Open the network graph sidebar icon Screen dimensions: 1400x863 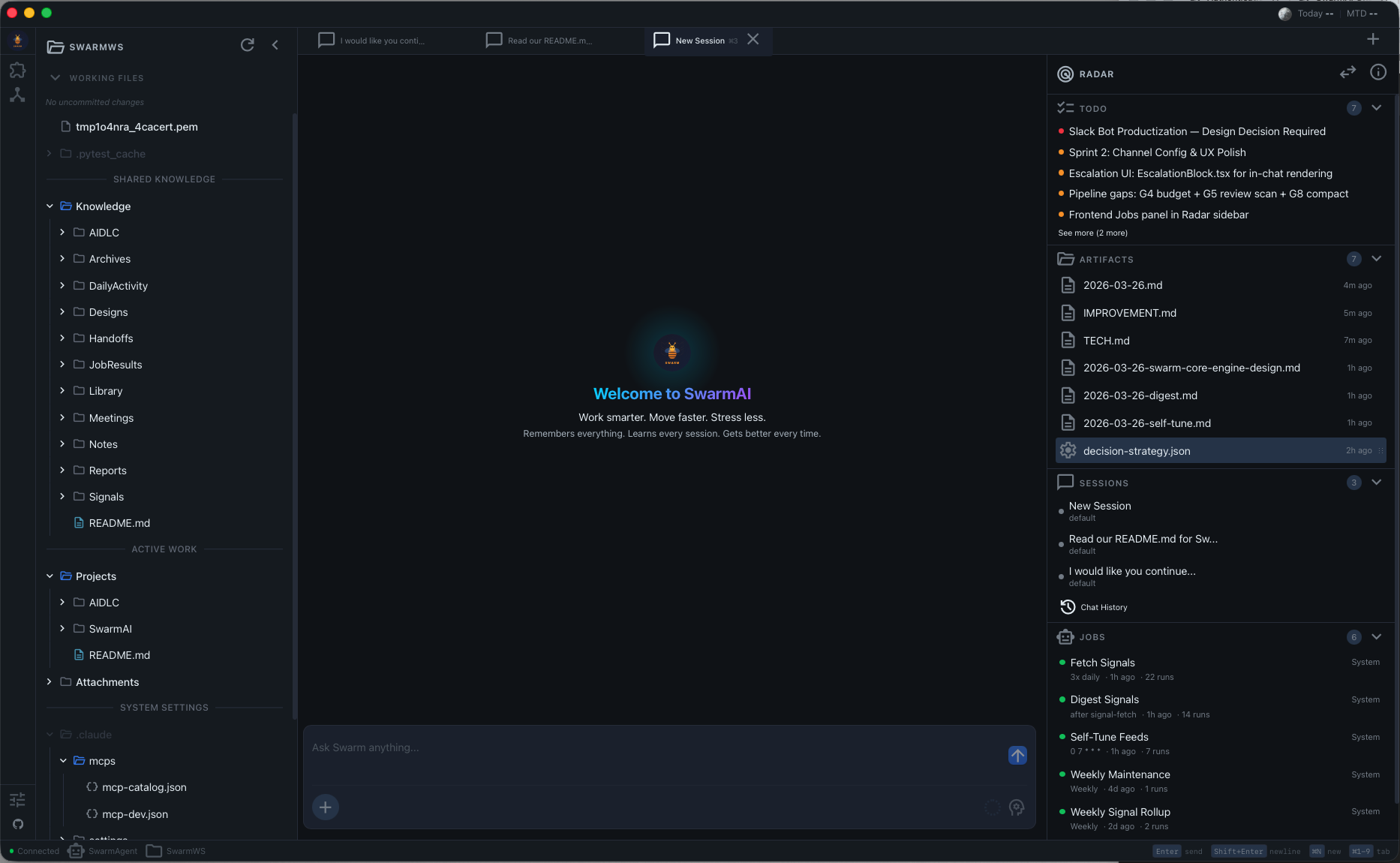[17, 95]
